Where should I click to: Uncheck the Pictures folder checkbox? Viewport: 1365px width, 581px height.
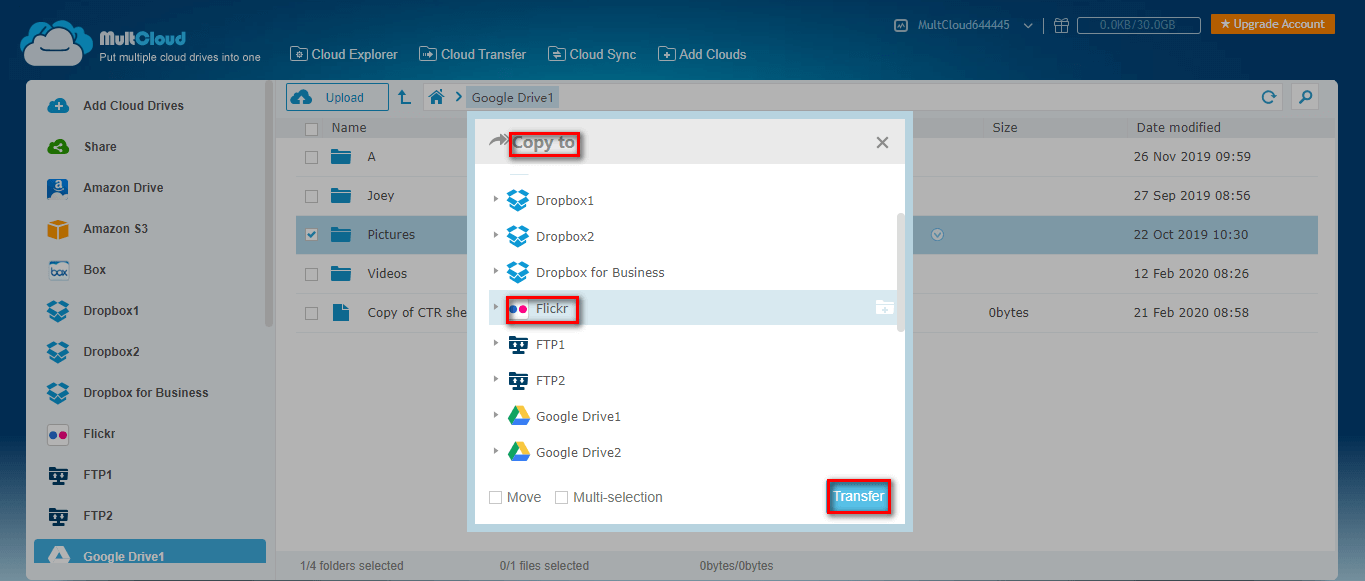tap(311, 235)
